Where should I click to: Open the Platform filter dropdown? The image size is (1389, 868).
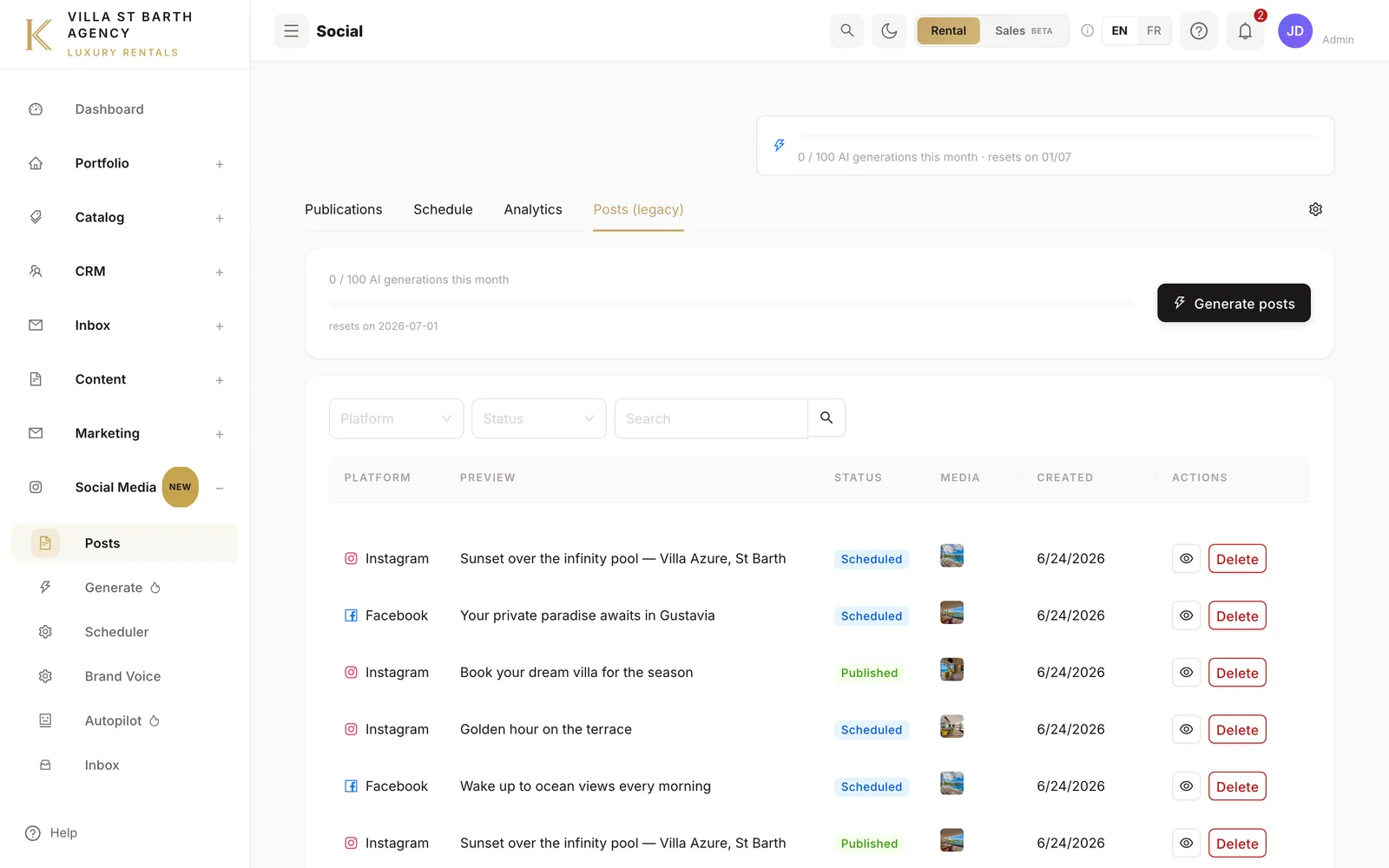click(x=396, y=418)
